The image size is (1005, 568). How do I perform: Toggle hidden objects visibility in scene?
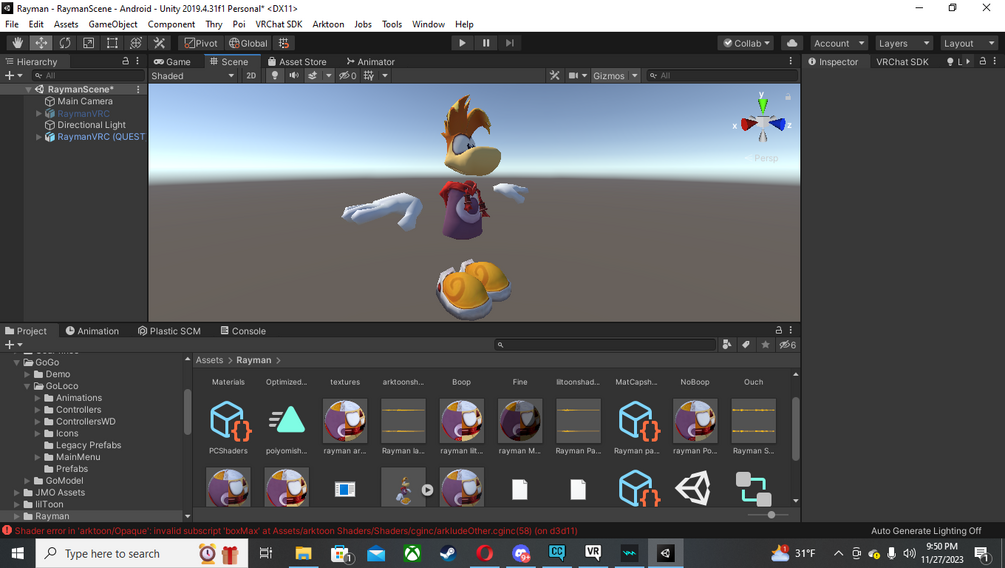click(x=348, y=76)
